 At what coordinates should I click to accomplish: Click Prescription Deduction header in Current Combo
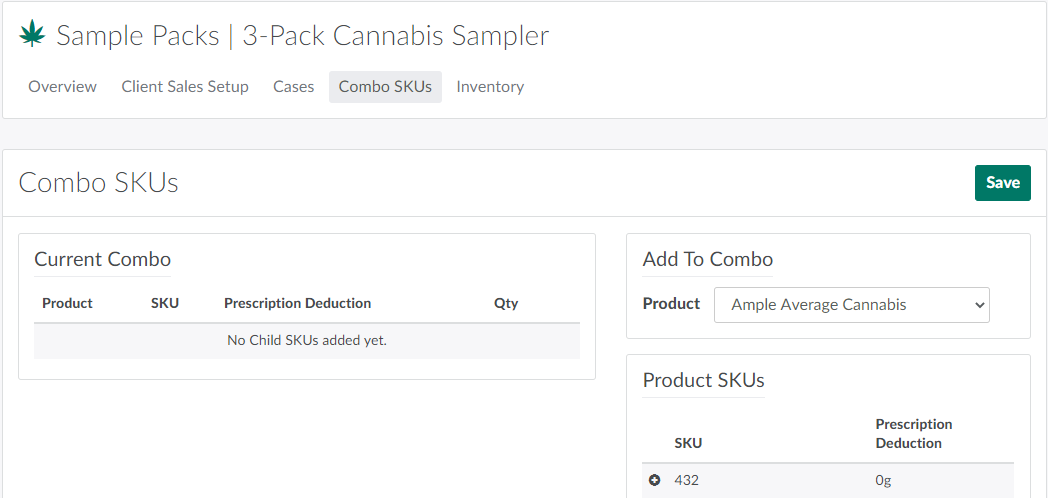tap(297, 303)
